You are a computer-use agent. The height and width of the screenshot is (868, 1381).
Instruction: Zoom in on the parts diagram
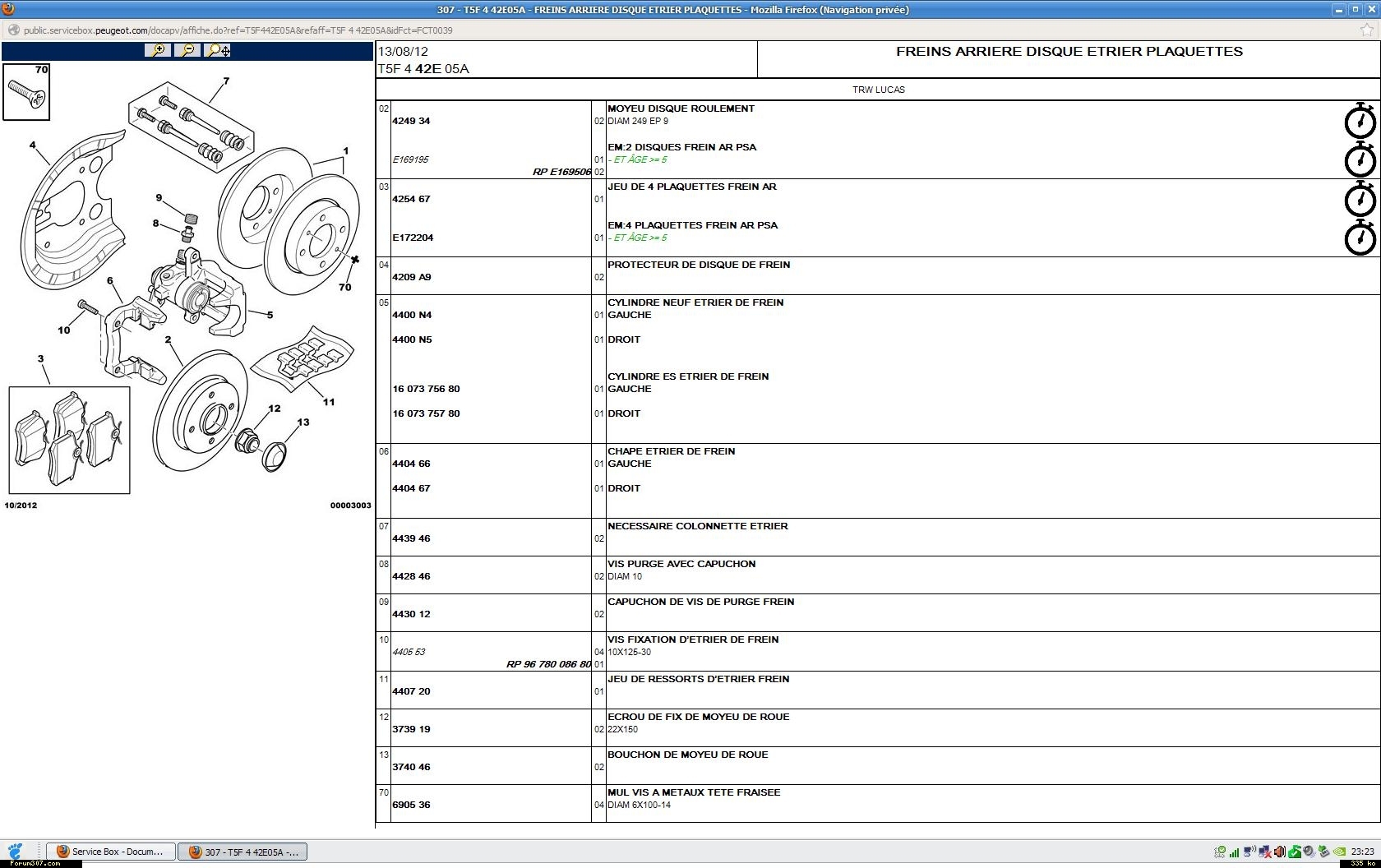(158, 50)
